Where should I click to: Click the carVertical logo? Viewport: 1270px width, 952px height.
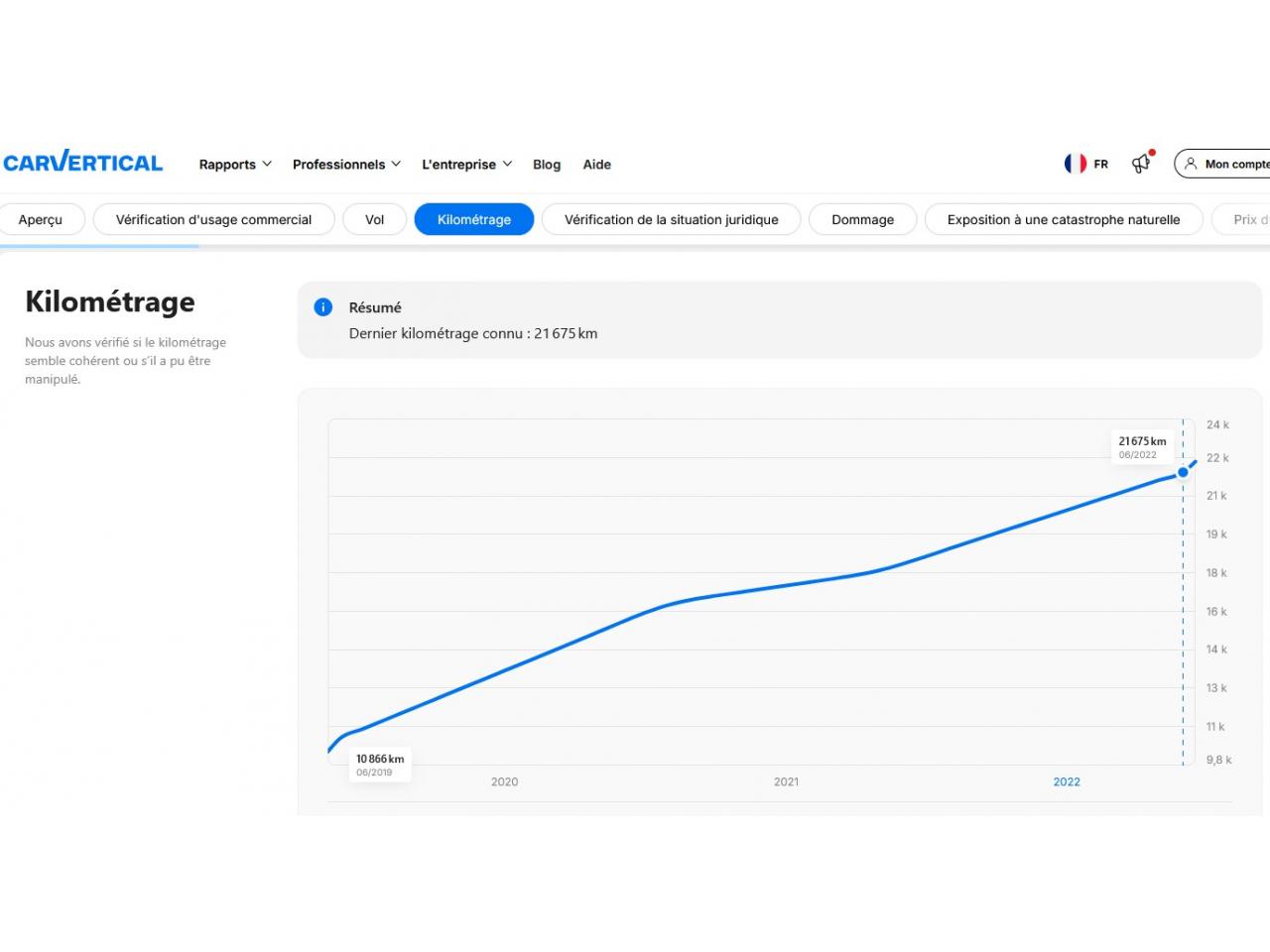coord(82,163)
